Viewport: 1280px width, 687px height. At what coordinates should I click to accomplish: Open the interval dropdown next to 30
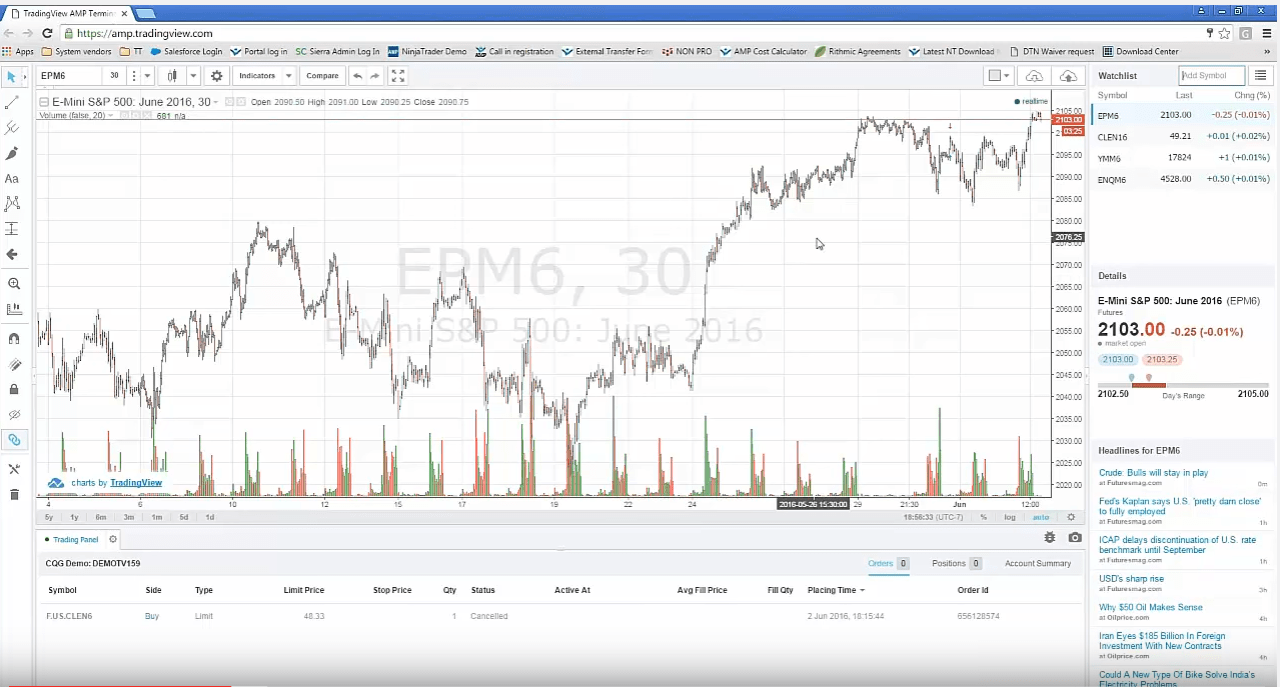[147, 76]
